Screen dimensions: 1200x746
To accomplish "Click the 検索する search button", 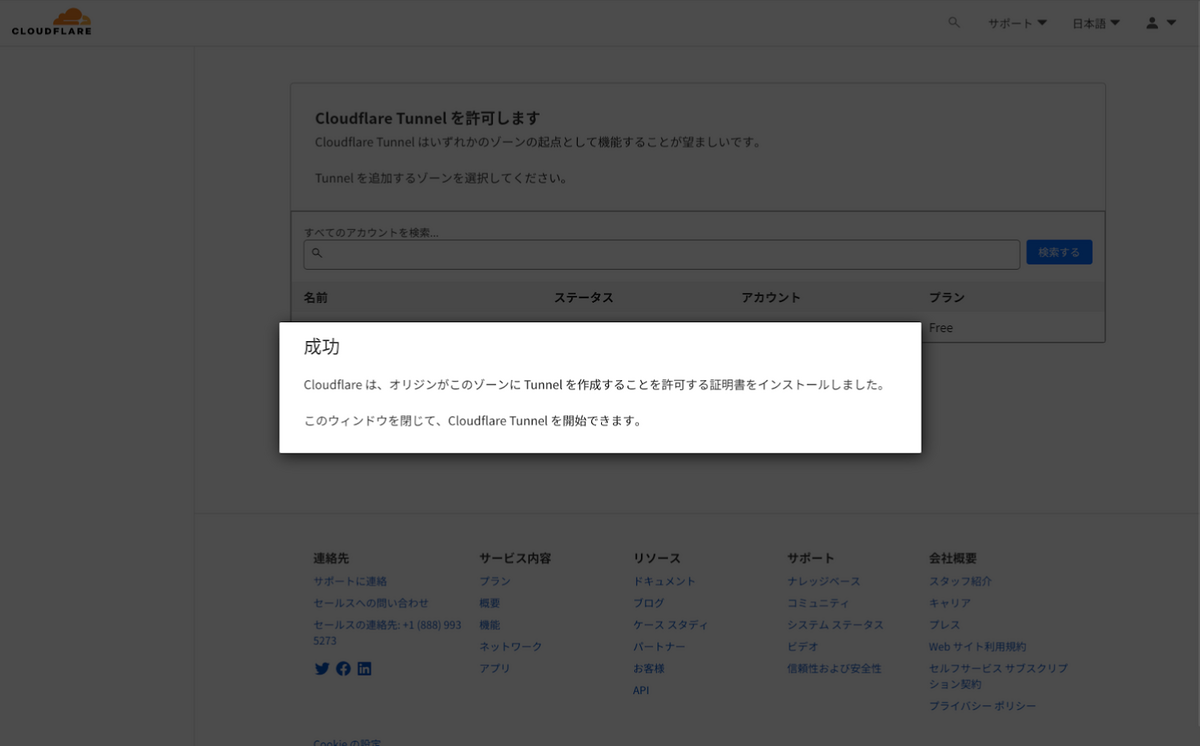I will (1059, 252).
